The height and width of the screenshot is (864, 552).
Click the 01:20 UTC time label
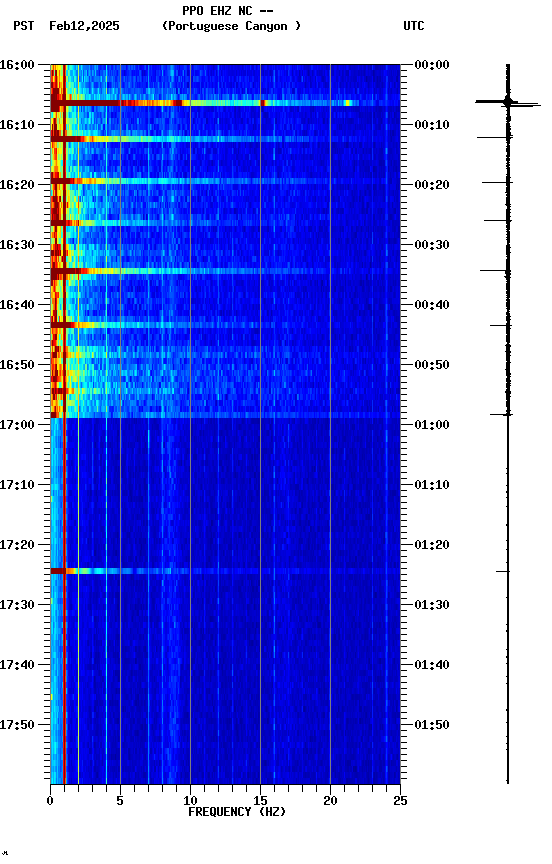(432, 546)
